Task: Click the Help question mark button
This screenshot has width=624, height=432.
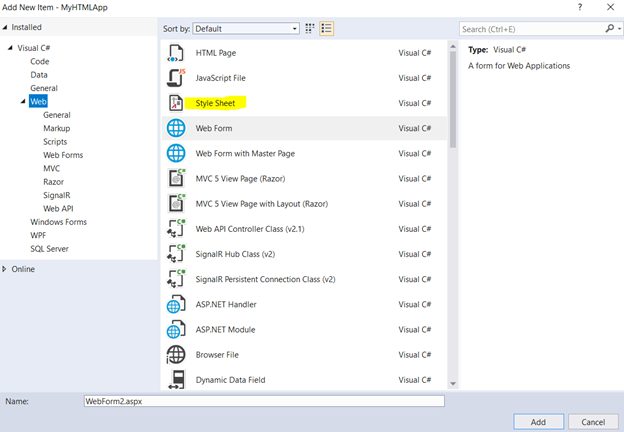Action: (x=580, y=7)
